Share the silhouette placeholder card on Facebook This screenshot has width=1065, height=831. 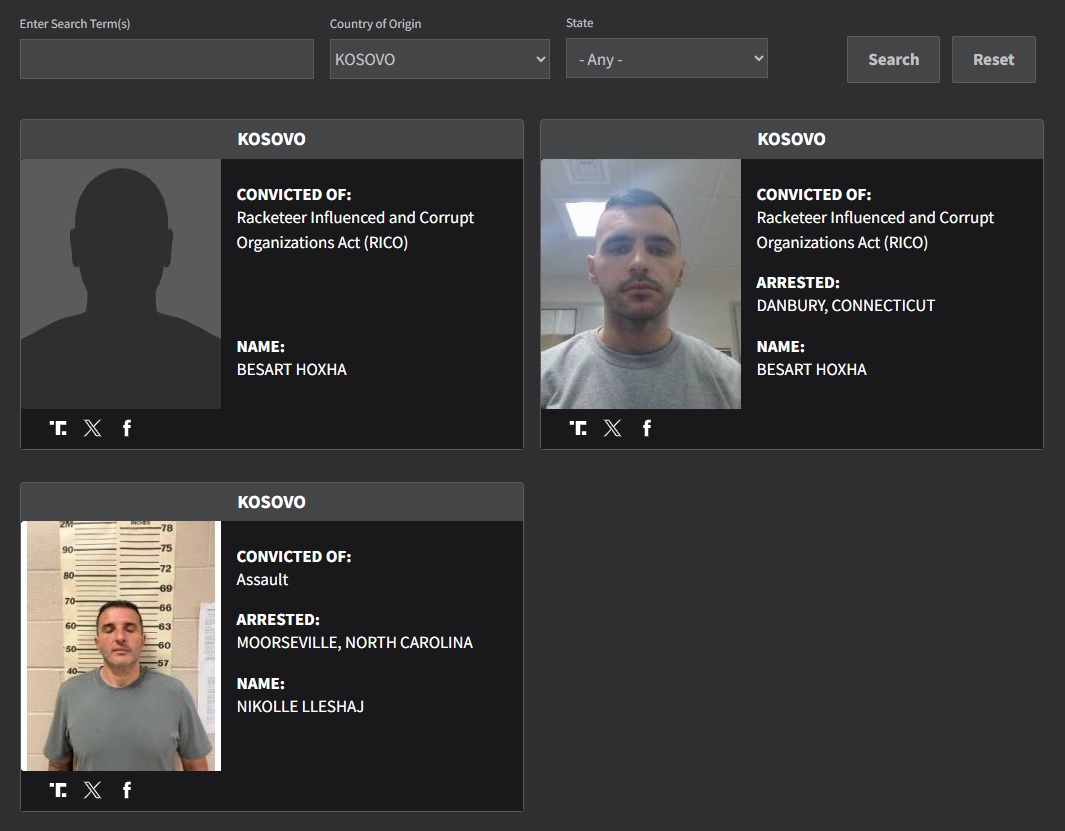click(127, 428)
